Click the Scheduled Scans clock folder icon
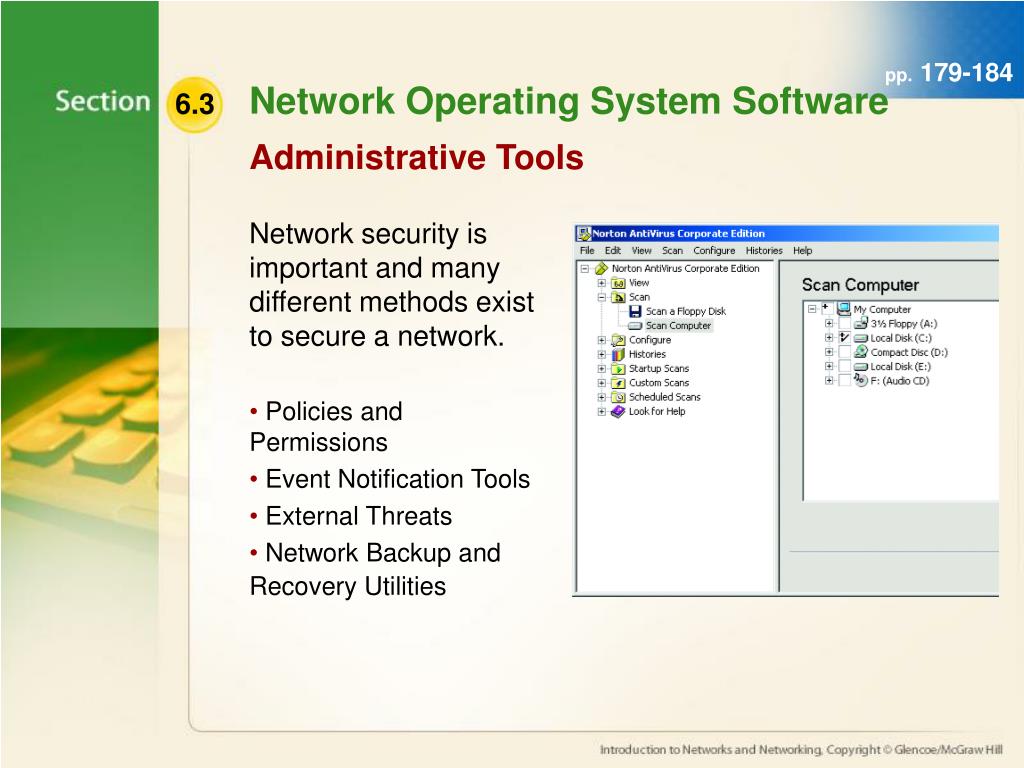 618,397
